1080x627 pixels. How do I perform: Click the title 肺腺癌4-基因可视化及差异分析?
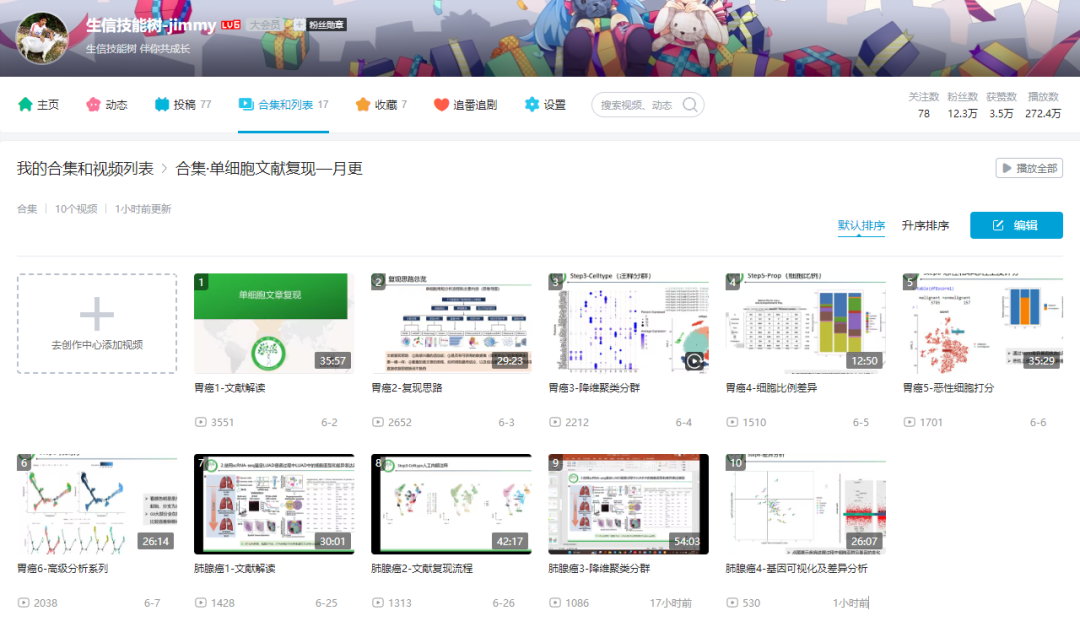pyautogui.click(x=797, y=568)
